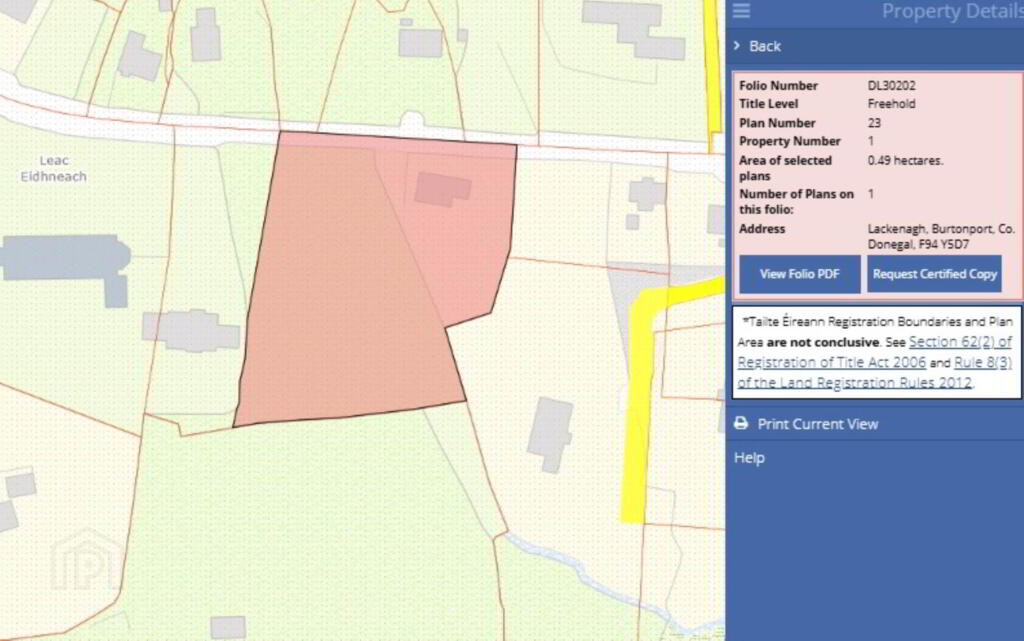Viewport: 1024px width, 641px height.
Task: Request a certified copy of the folio
Action: pos(934,274)
